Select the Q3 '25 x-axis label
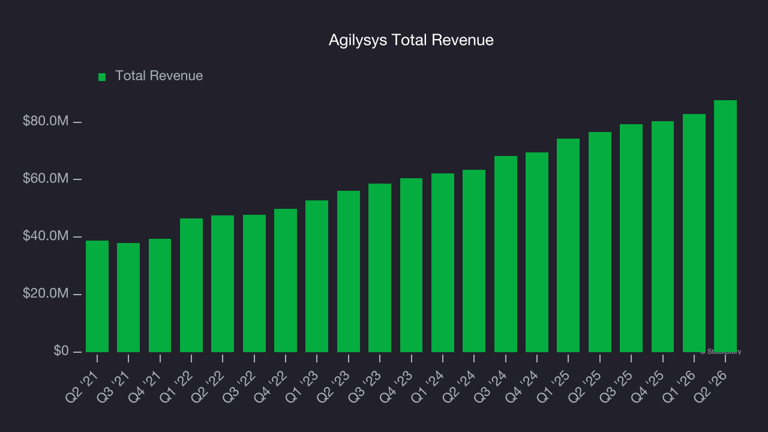768x432 pixels. click(x=615, y=387)
